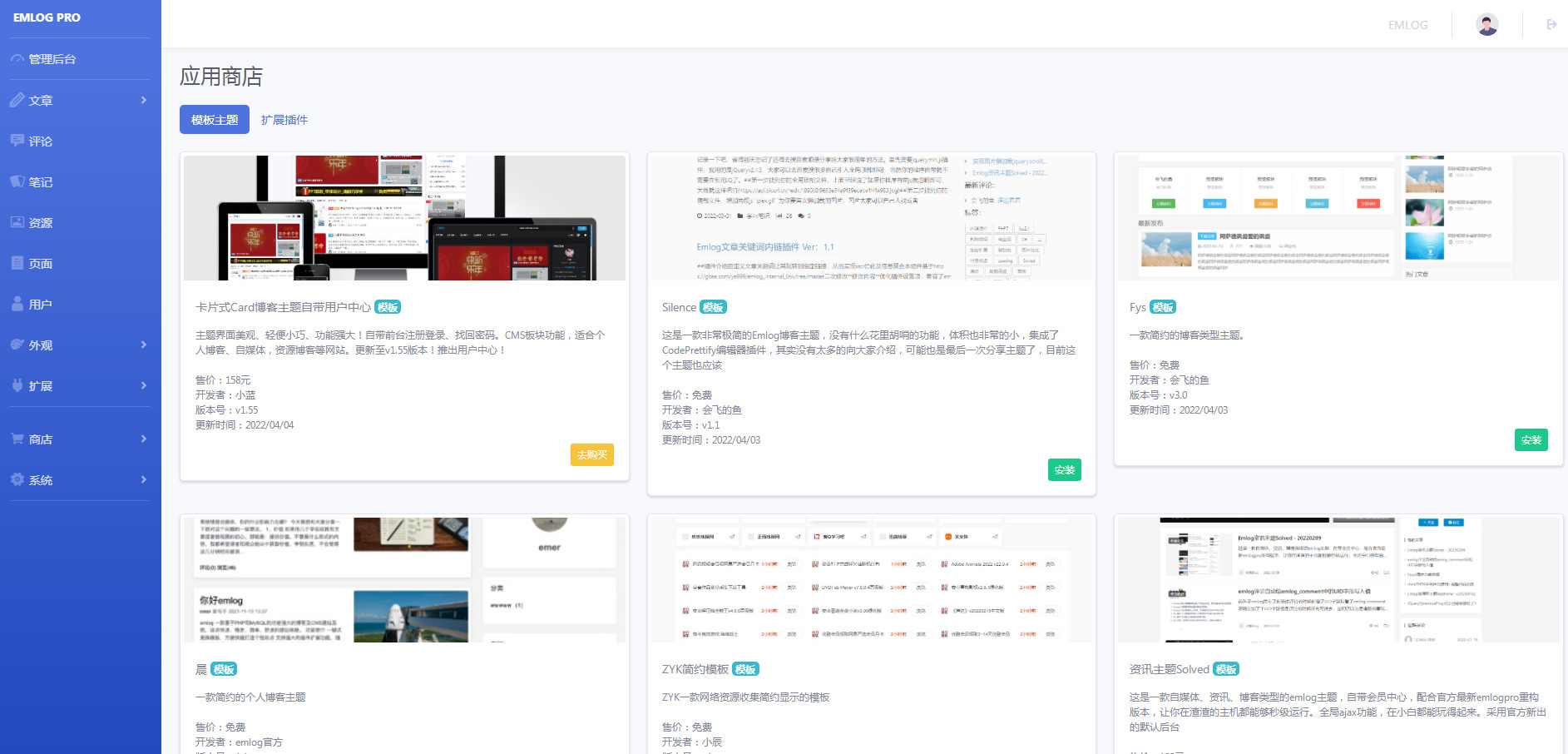
Task: Open the EMLOG link in header
Action: pos(1407,25)
